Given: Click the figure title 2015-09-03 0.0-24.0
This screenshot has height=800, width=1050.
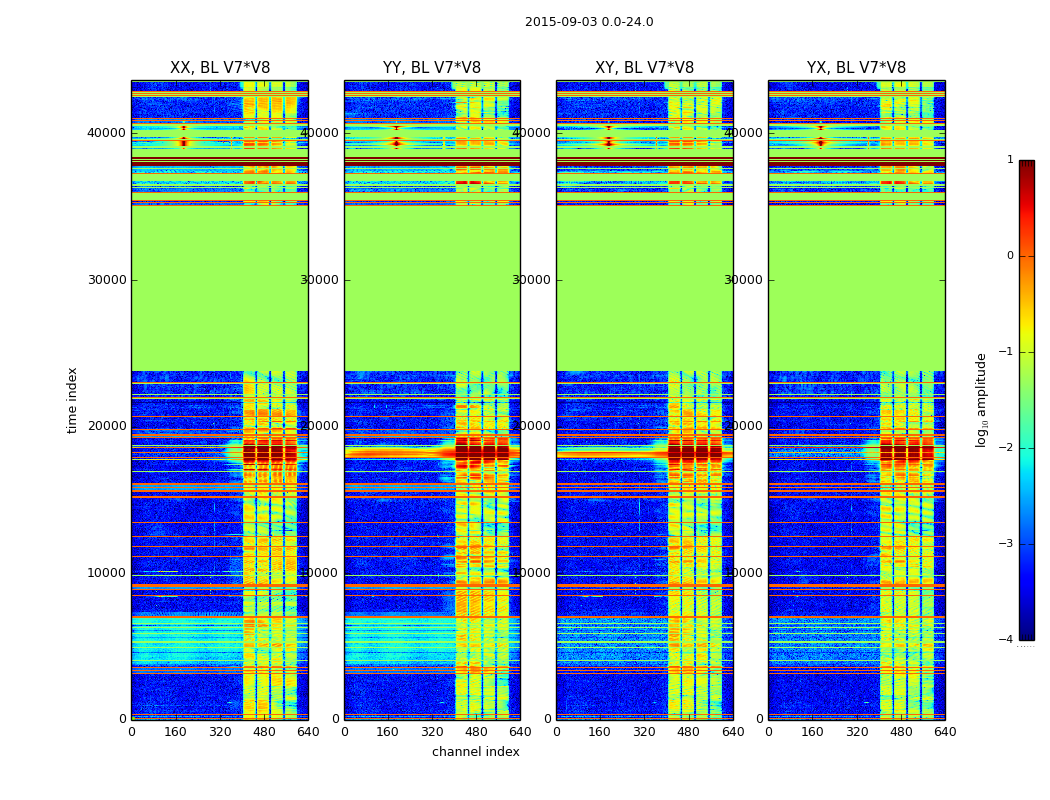Looking at the screenshot, I should 589,22.
